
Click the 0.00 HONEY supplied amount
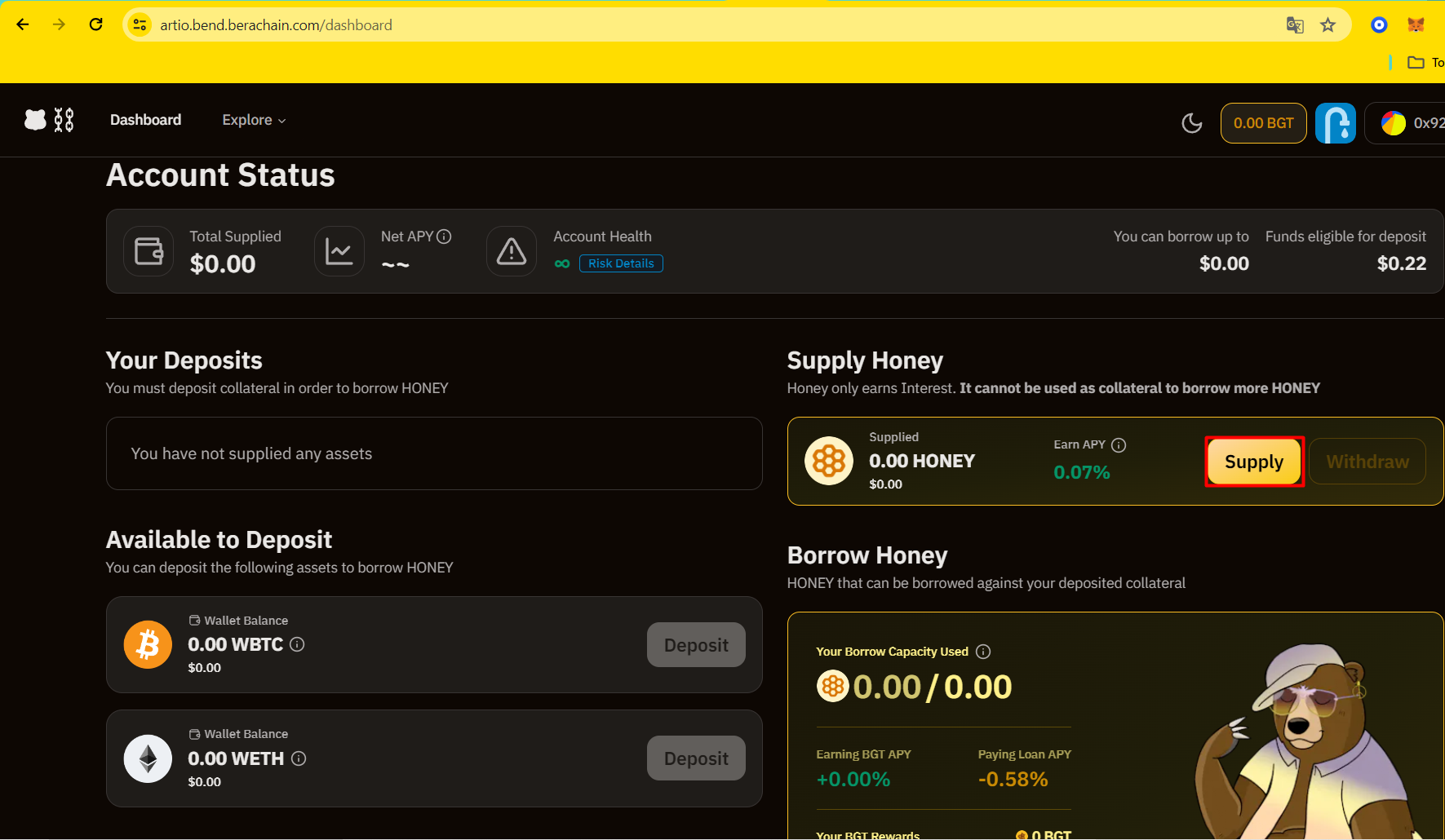(922, 461)
